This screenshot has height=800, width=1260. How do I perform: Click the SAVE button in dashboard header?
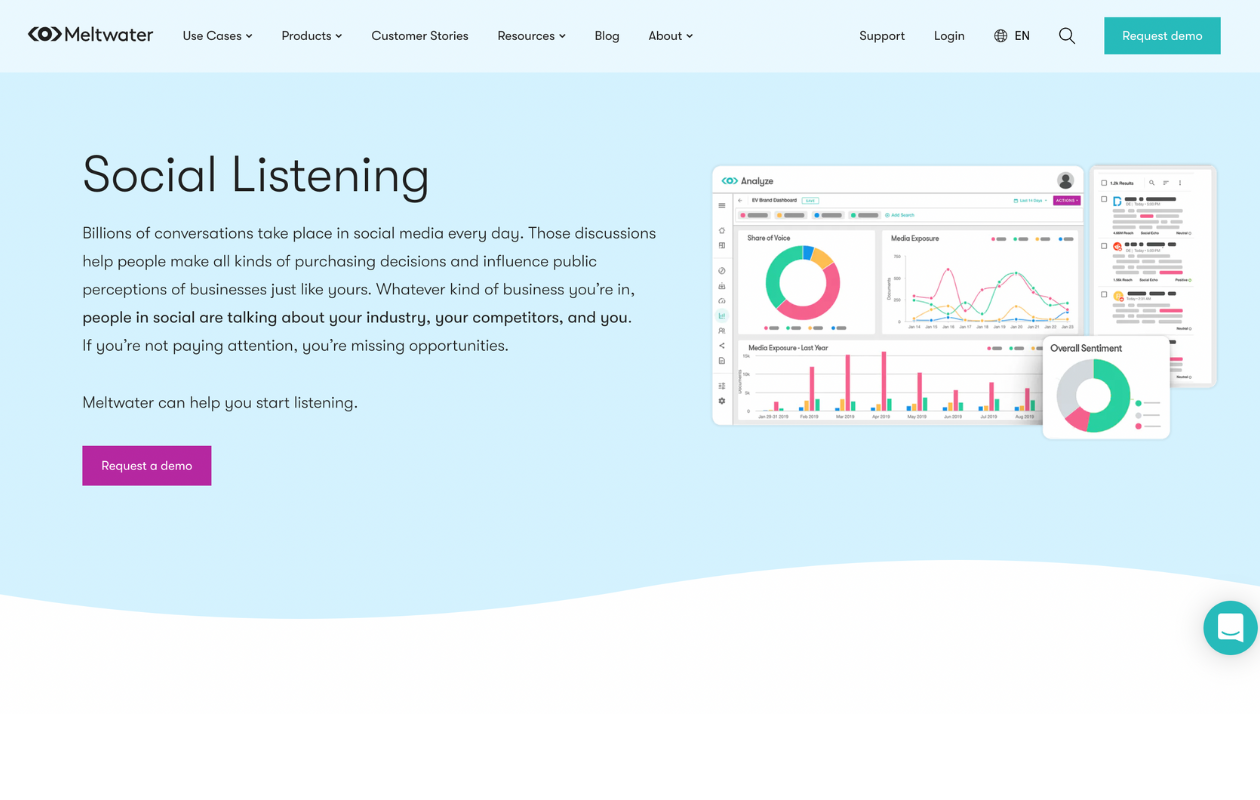tap(810, 200)
